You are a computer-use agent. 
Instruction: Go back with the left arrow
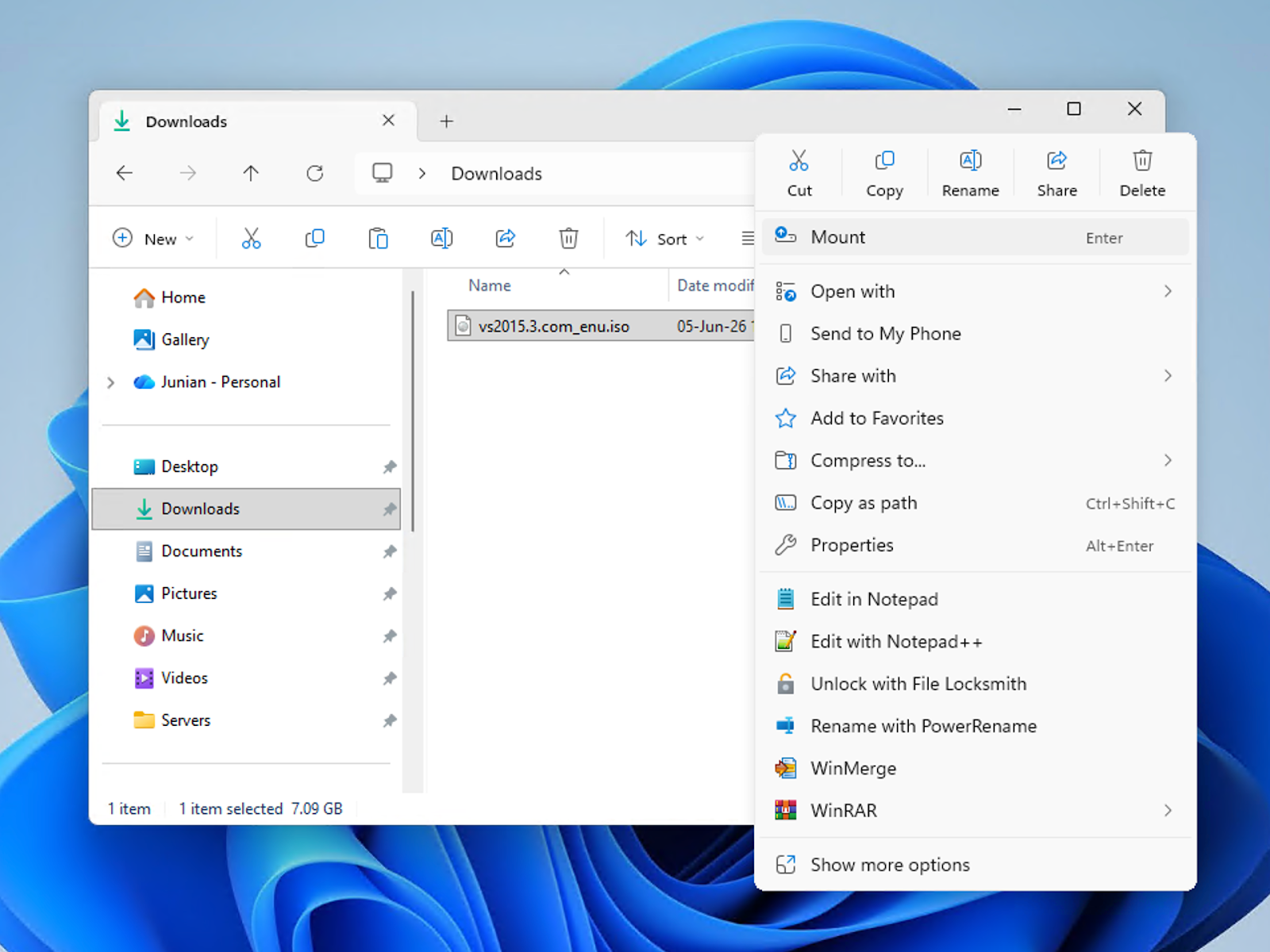tap(125, 173)
